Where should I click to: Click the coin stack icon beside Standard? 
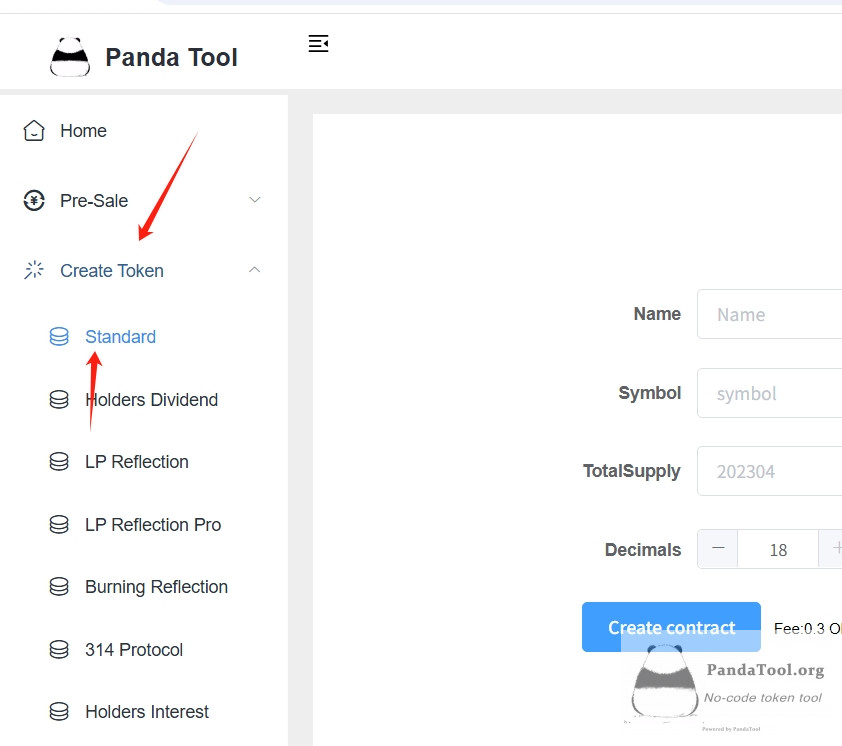click(59, 337)
